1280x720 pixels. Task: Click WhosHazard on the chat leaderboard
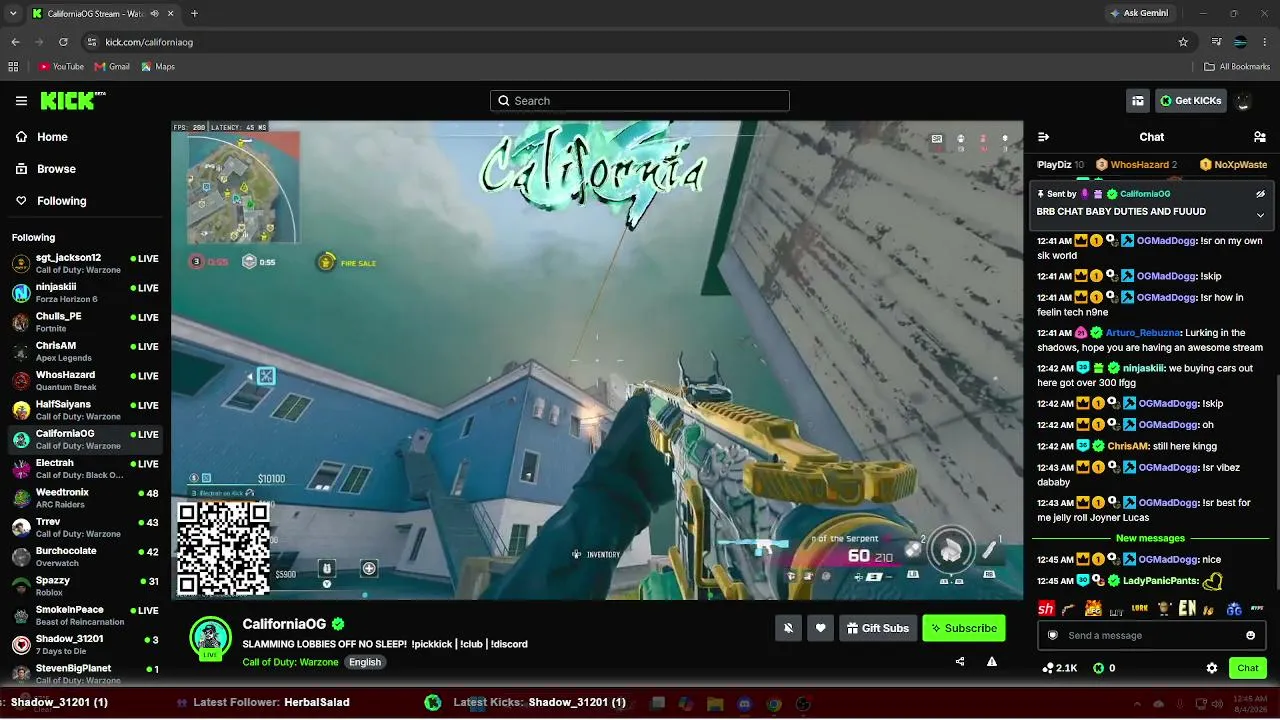pos(1137,165)
